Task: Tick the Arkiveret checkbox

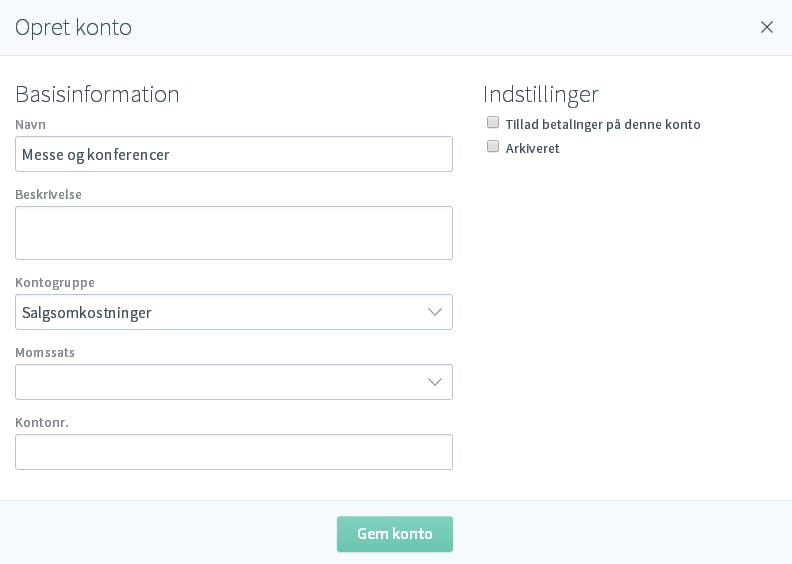Action: click(492, 146)
